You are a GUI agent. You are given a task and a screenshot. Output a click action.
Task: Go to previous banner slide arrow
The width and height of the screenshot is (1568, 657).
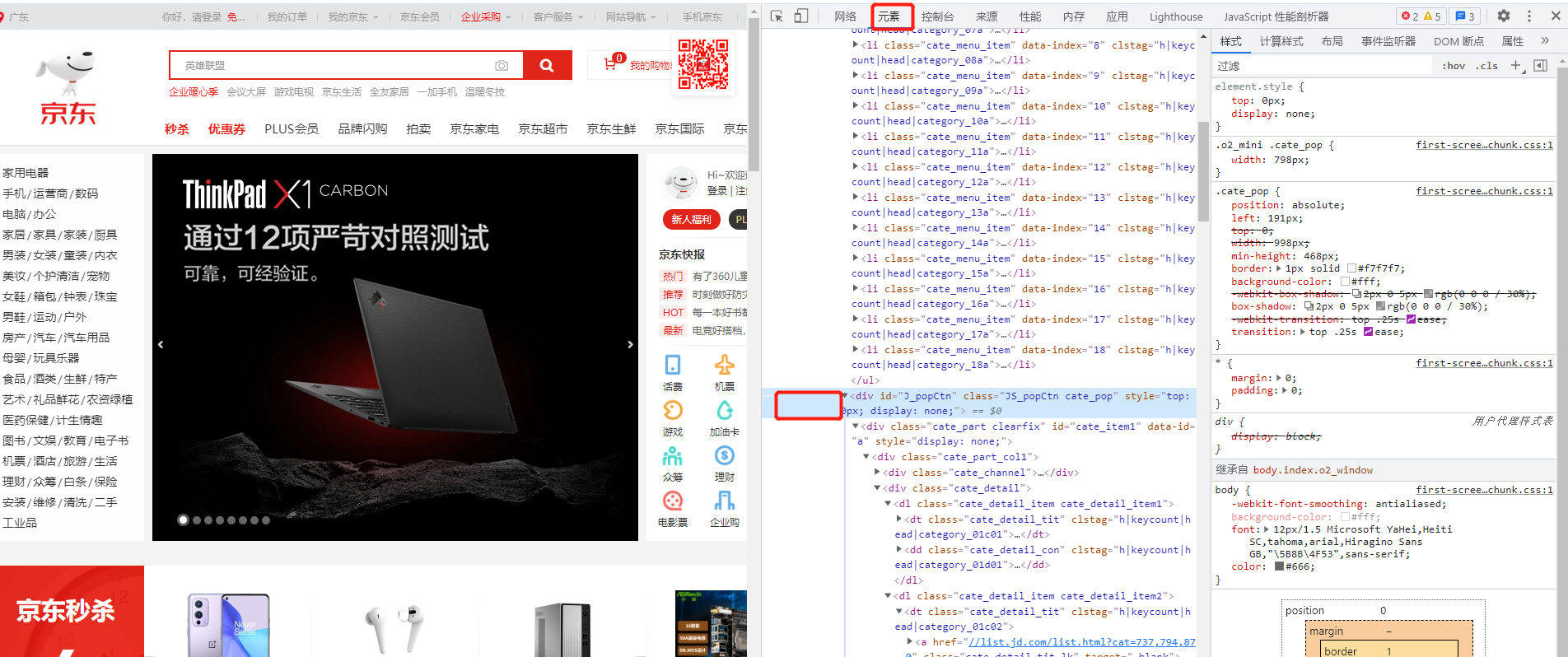click(x=161, y=345)
